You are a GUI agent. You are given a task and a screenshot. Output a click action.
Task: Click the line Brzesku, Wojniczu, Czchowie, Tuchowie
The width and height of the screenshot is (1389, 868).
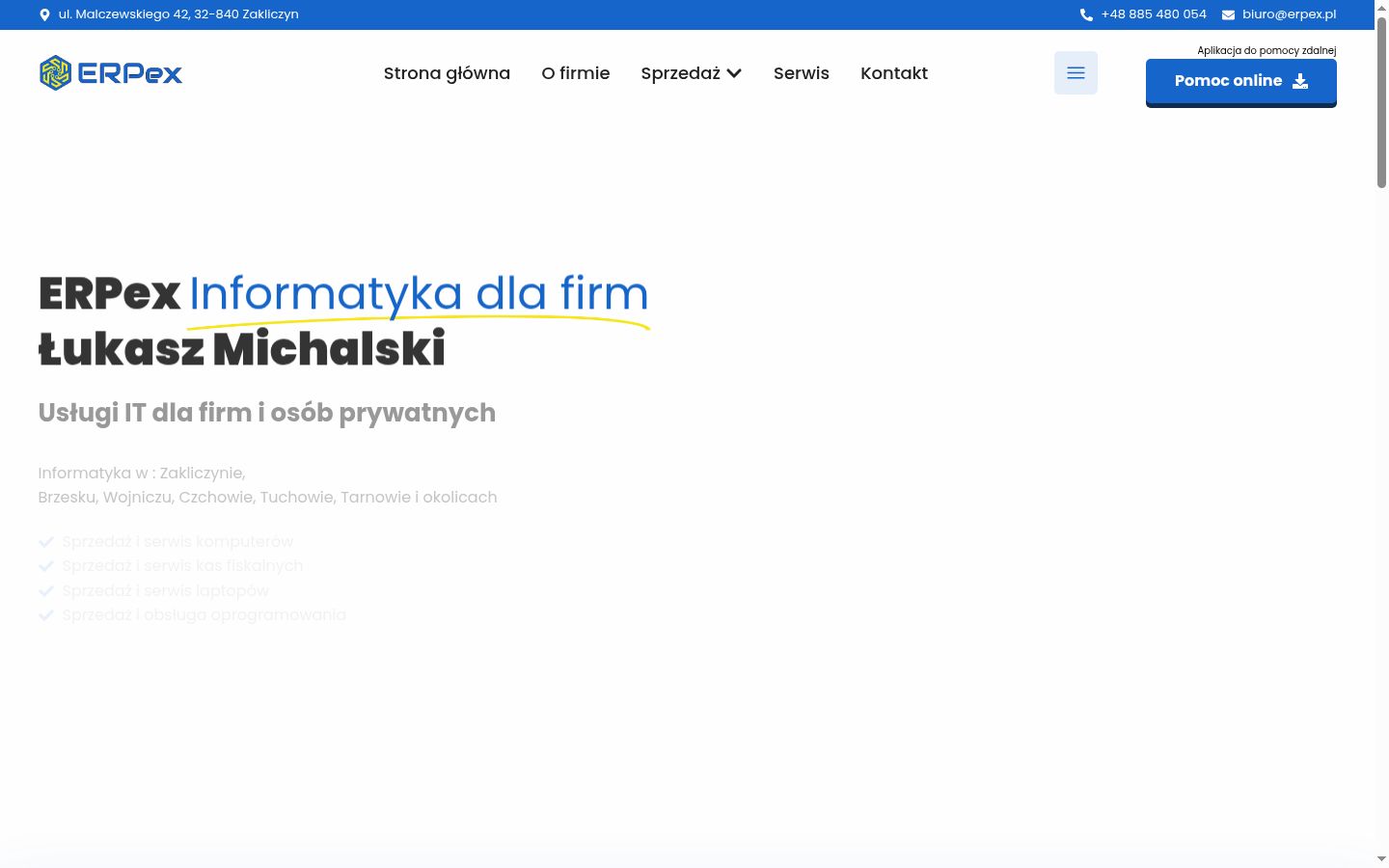click(x=268, y=498)
